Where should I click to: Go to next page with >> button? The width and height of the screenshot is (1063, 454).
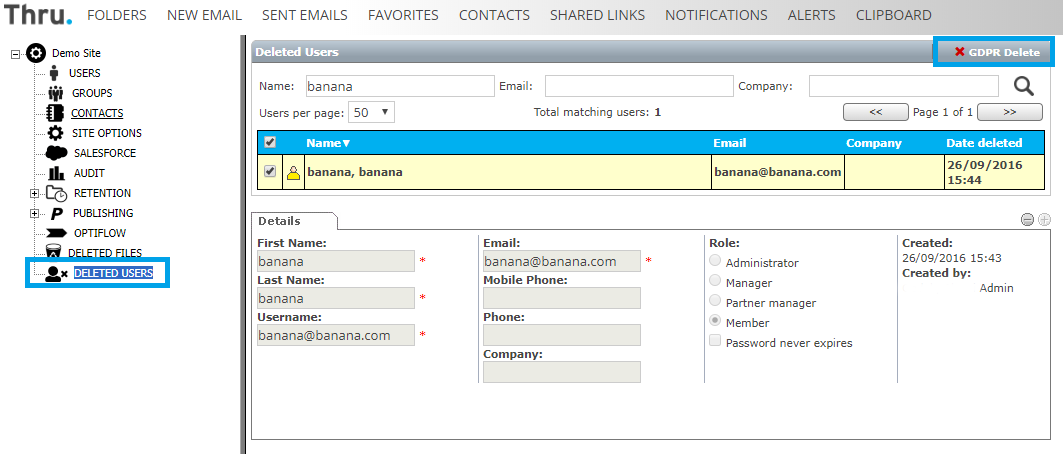[1009, 112]
